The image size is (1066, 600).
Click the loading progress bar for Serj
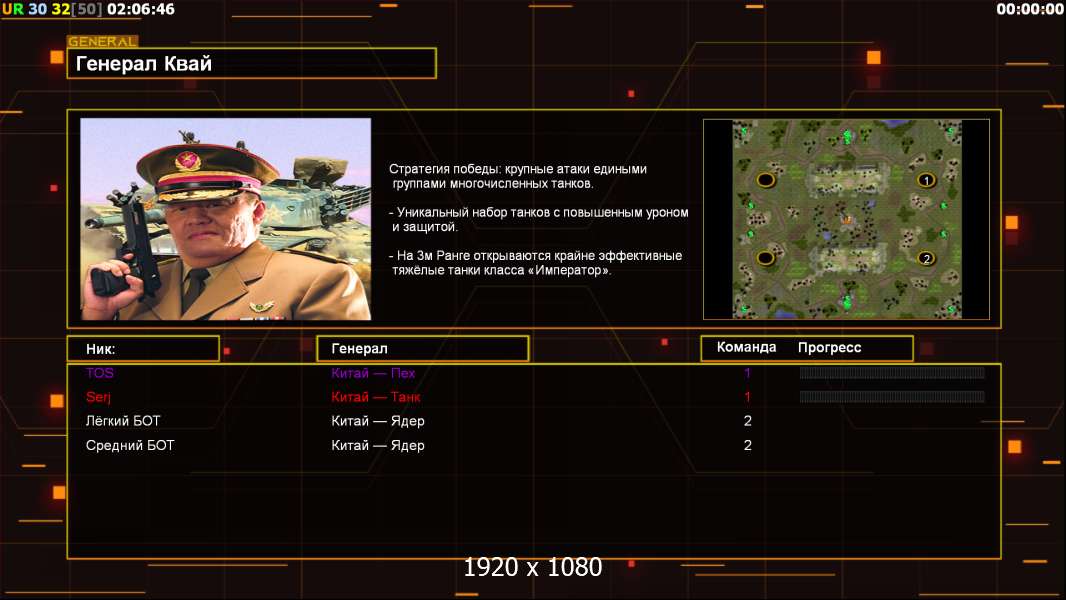[x=891, y=397]
